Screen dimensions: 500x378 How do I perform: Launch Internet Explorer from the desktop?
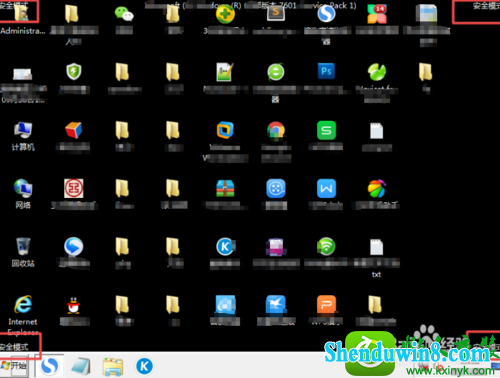click(23, 304)
